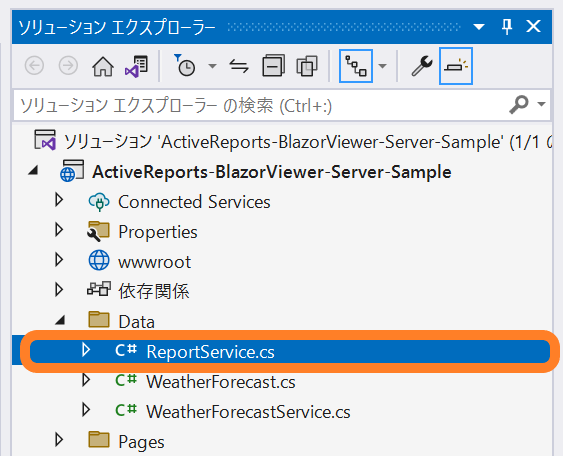The image size is (563, 456).
Task: Click the Data folder icon
Action: (99, 319)
